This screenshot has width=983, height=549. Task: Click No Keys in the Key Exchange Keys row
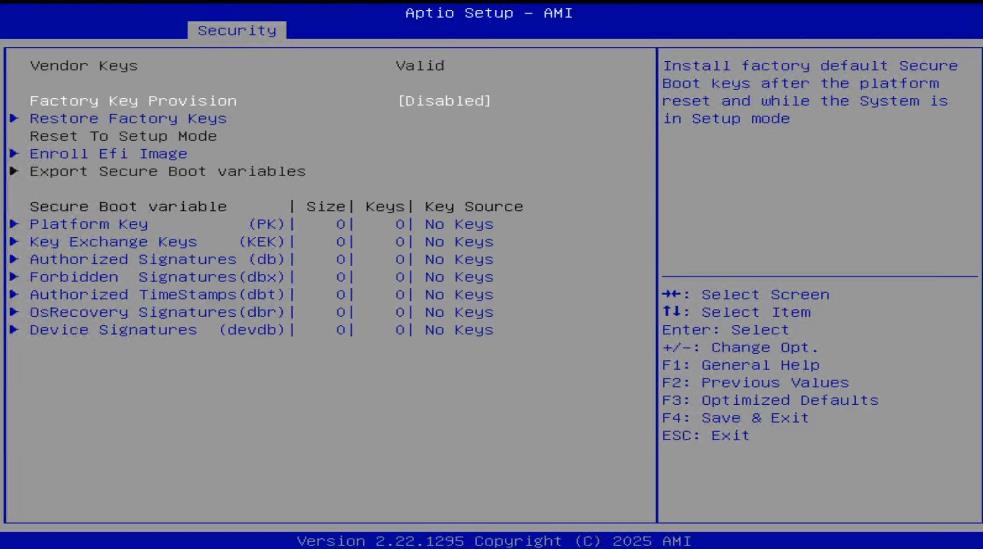(459, 241)
